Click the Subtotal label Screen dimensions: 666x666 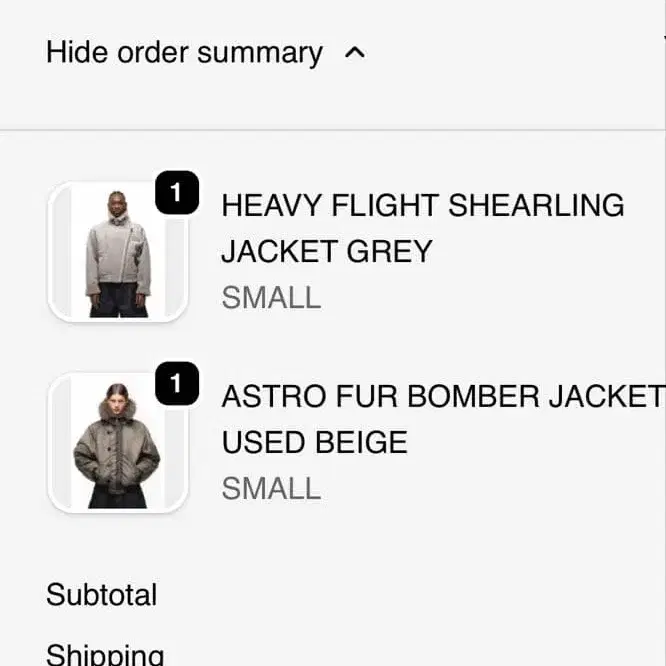click(101, 595)
